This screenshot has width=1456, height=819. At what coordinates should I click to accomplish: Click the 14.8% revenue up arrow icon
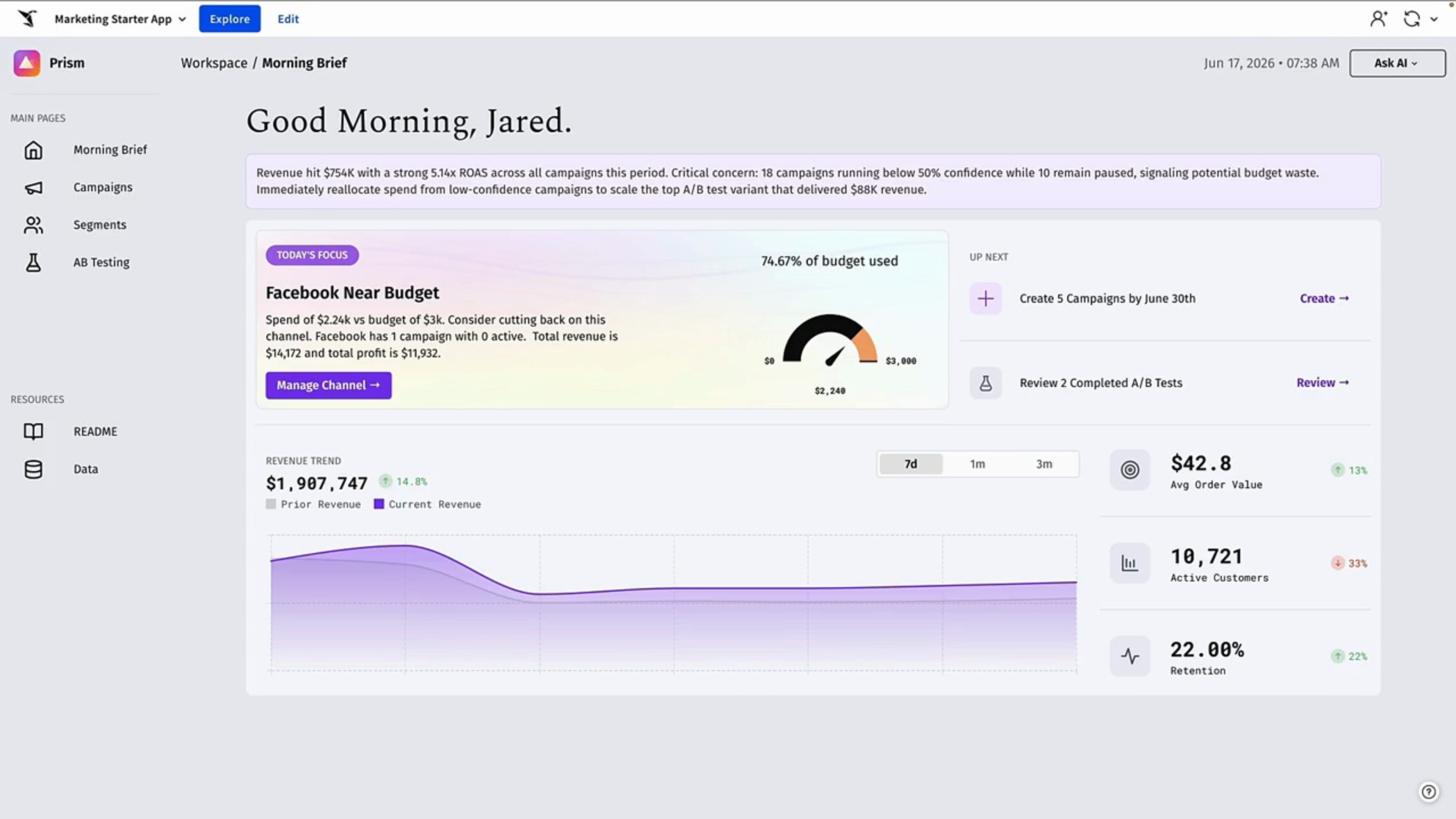386,481
